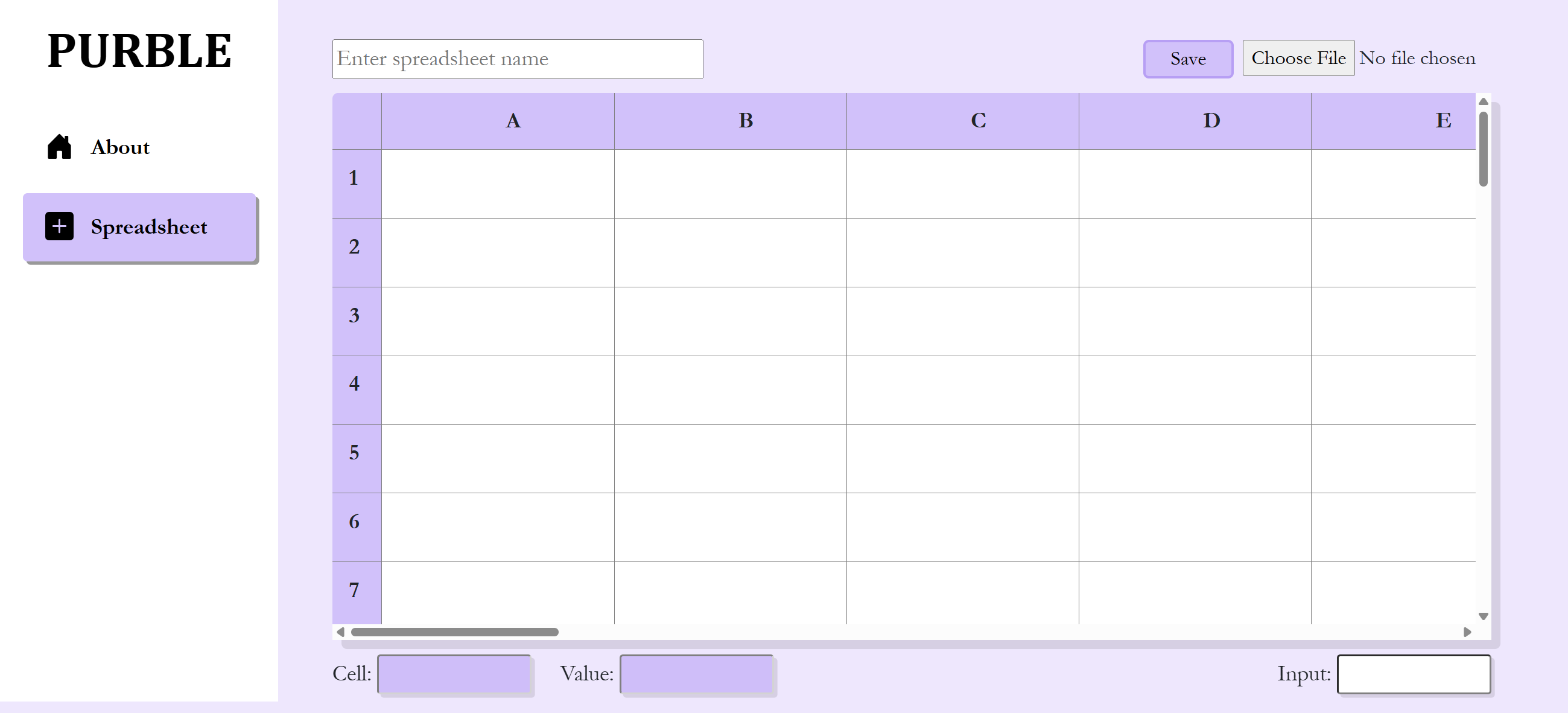
Task: Click the Cell display box
Action: 454,674
